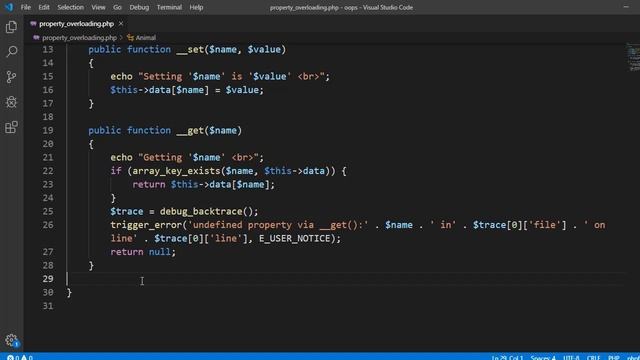Click 'return $this->data[$name];' on line 23

click(203, 184)
